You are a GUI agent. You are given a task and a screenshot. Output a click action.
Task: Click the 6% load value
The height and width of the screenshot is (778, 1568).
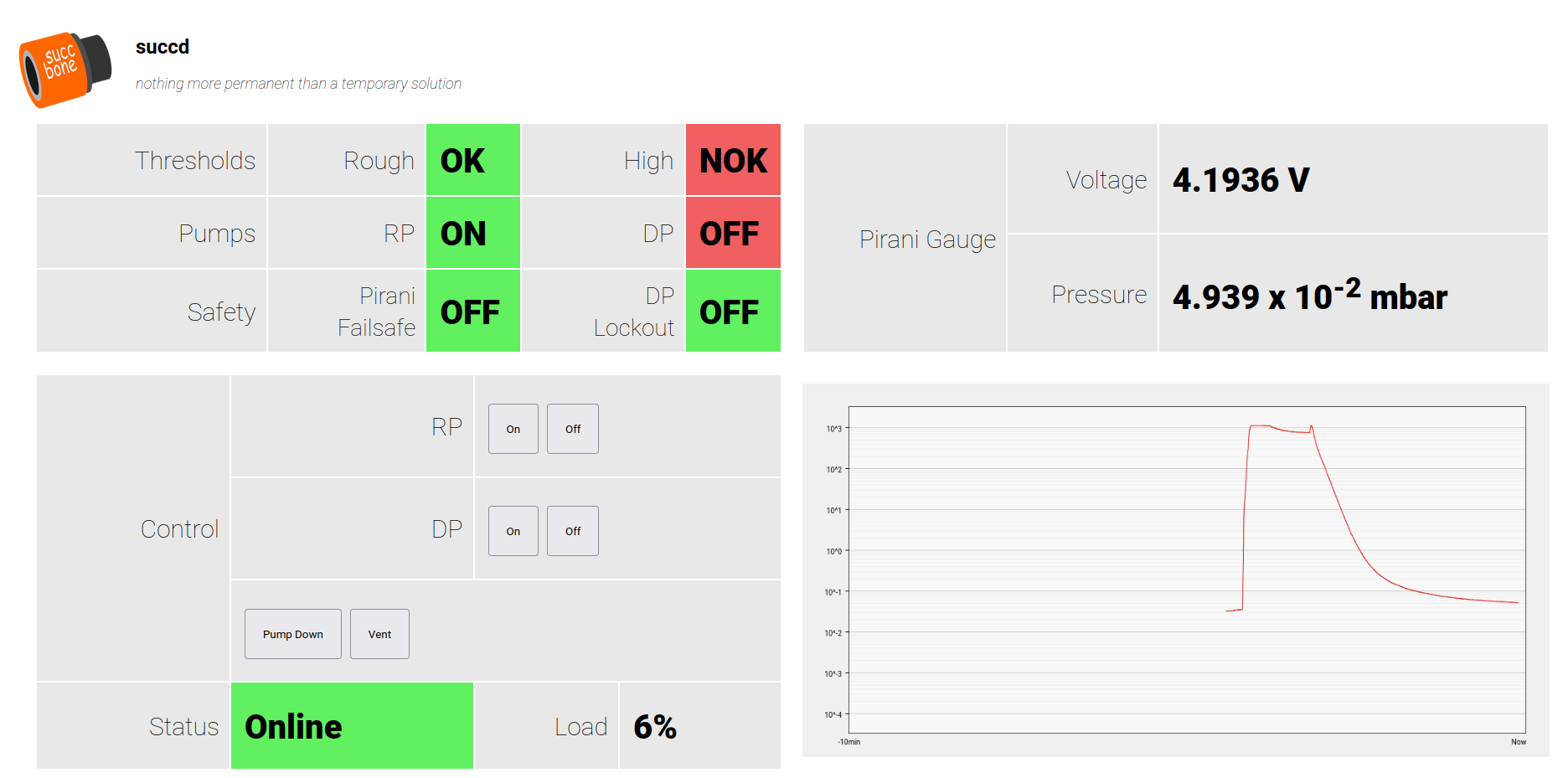(655, 726)
